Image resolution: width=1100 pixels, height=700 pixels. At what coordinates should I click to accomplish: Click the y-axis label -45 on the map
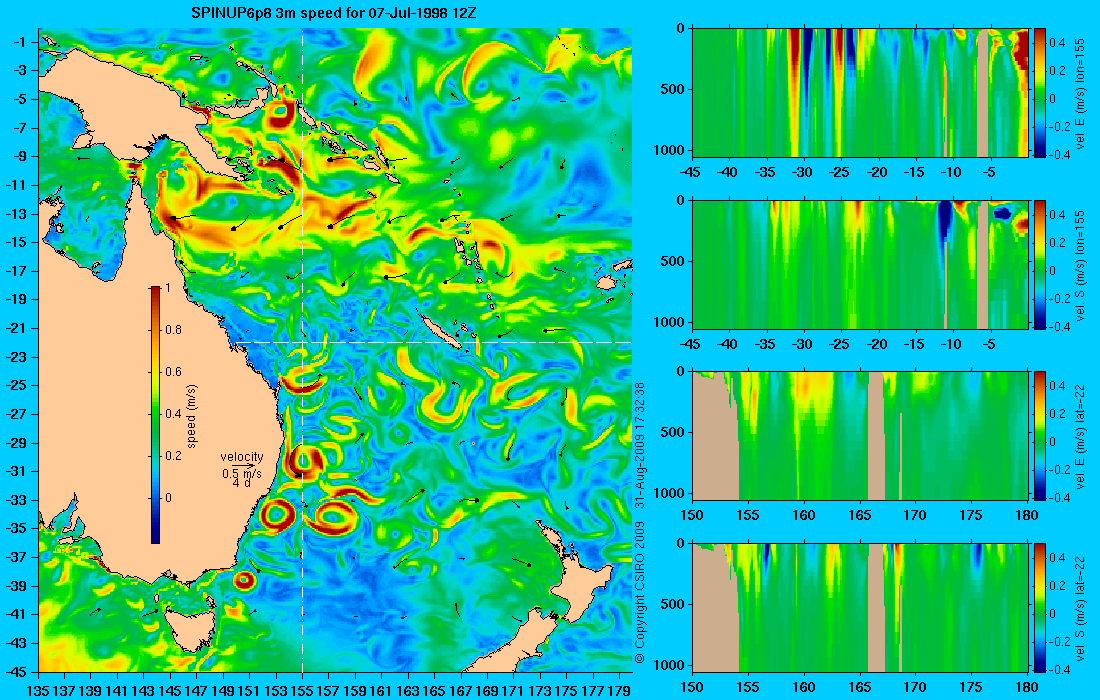[18, 671]
